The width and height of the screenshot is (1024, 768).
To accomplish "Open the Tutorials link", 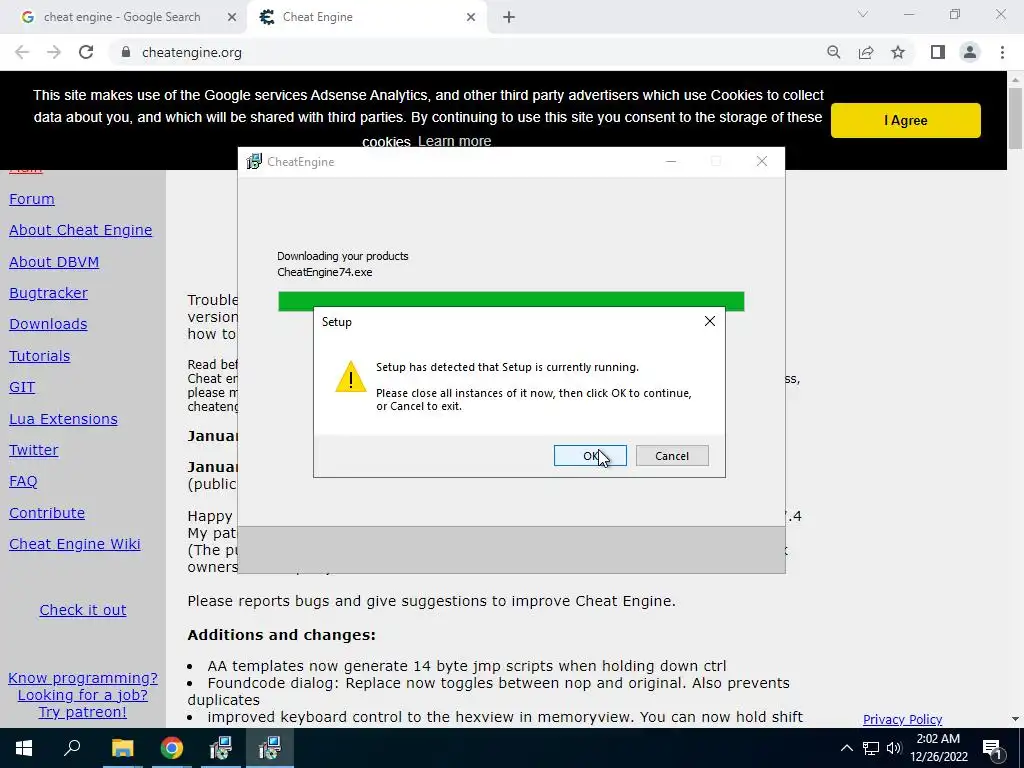I will [39, 356].
